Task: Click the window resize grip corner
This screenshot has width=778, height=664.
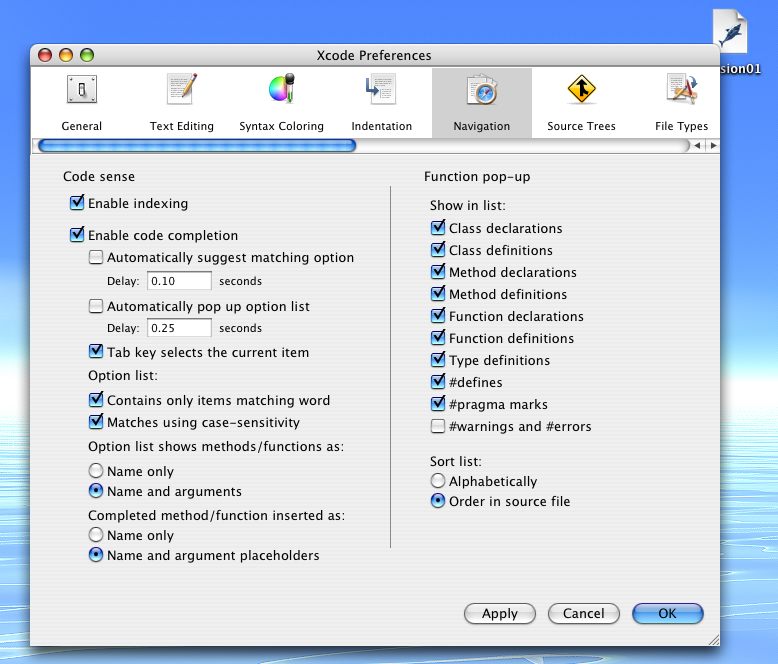Action: [x=713, y=640]
